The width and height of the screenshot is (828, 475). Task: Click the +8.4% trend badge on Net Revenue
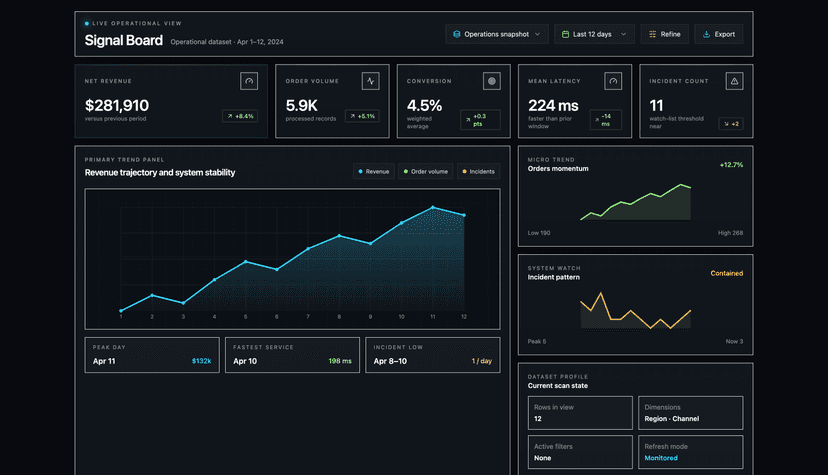[x=240, y=116]
